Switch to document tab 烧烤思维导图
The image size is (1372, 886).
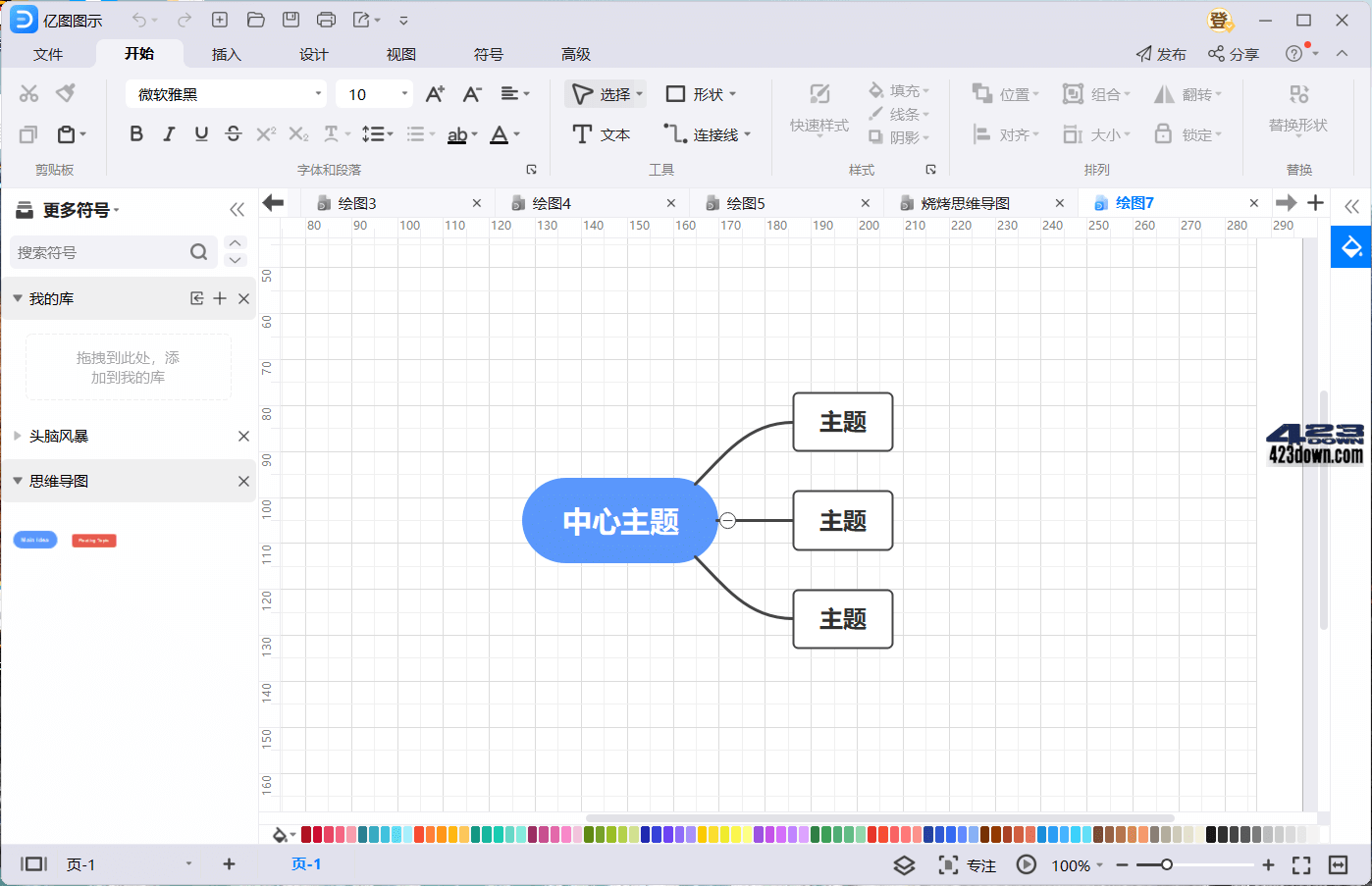click(x=966, y=203)
